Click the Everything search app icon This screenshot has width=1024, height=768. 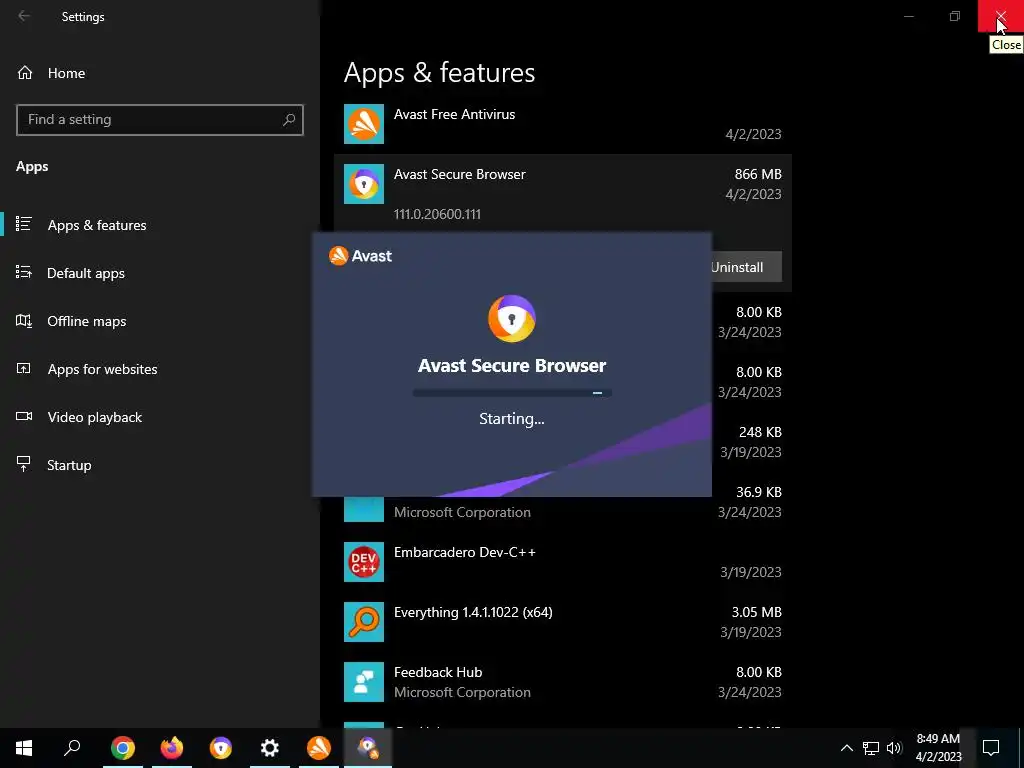tap(364, 622)
